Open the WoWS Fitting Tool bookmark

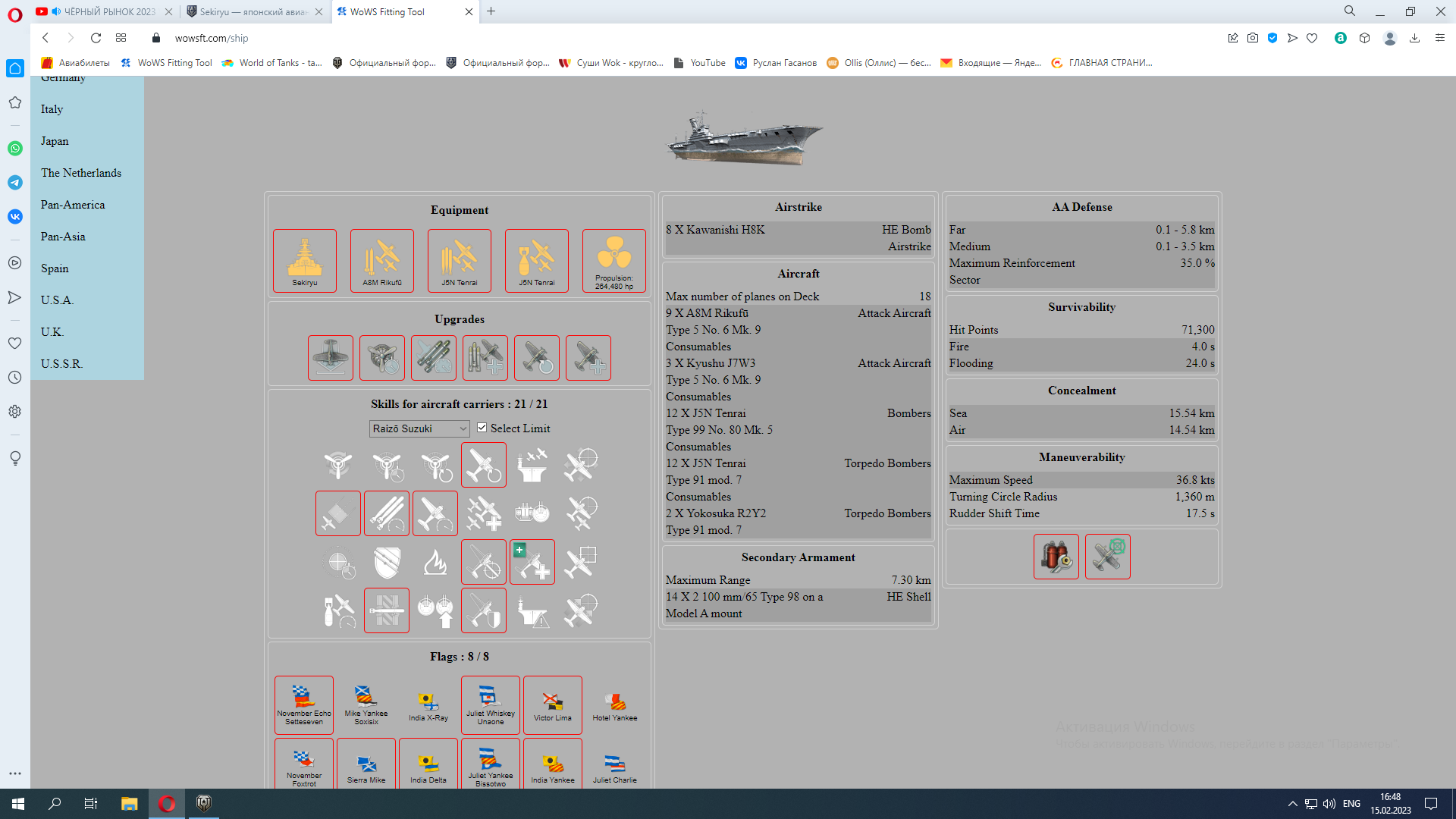[x=166, y=63]
